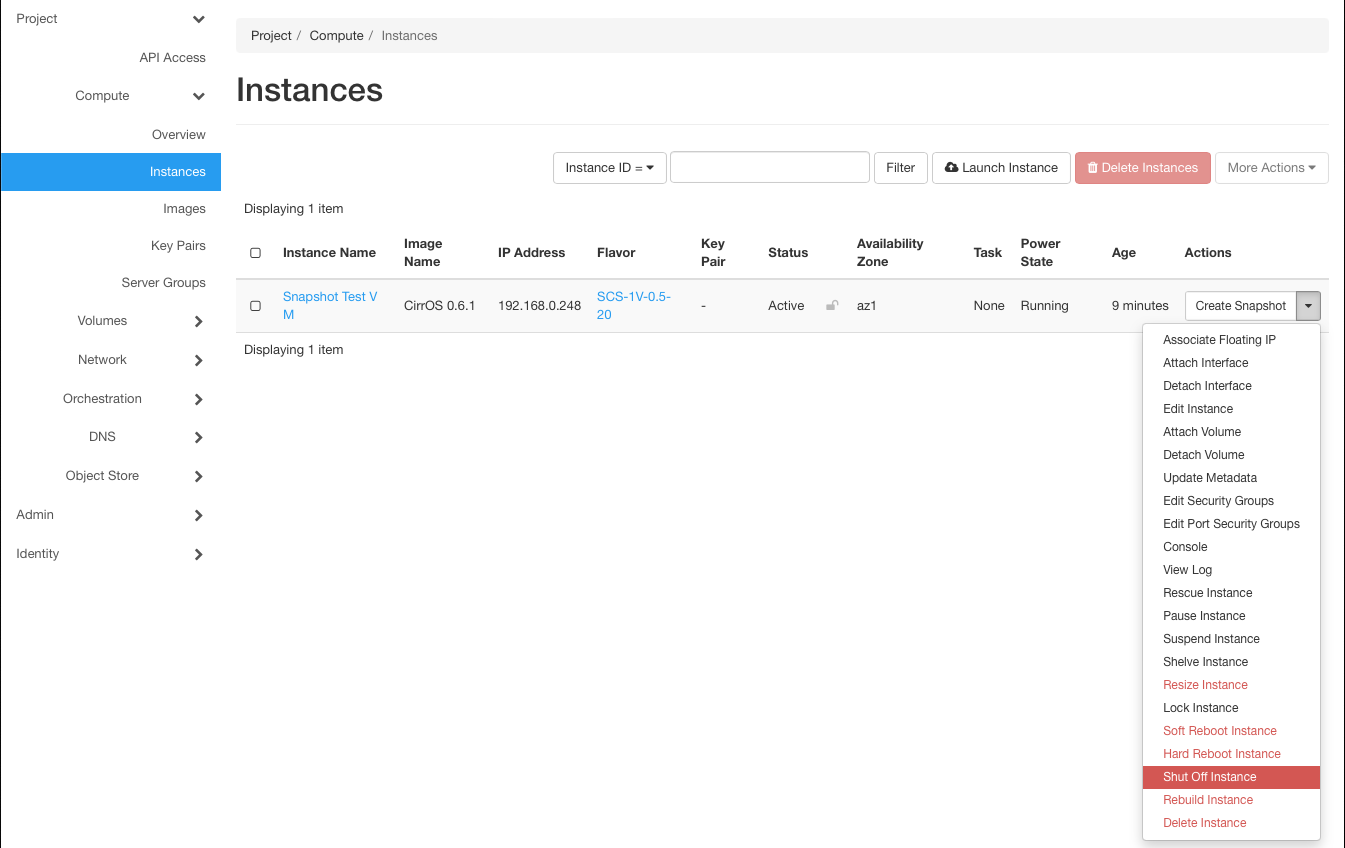Choose Pause Instance from menu
1345x848 pixels.
(1231, 616)
